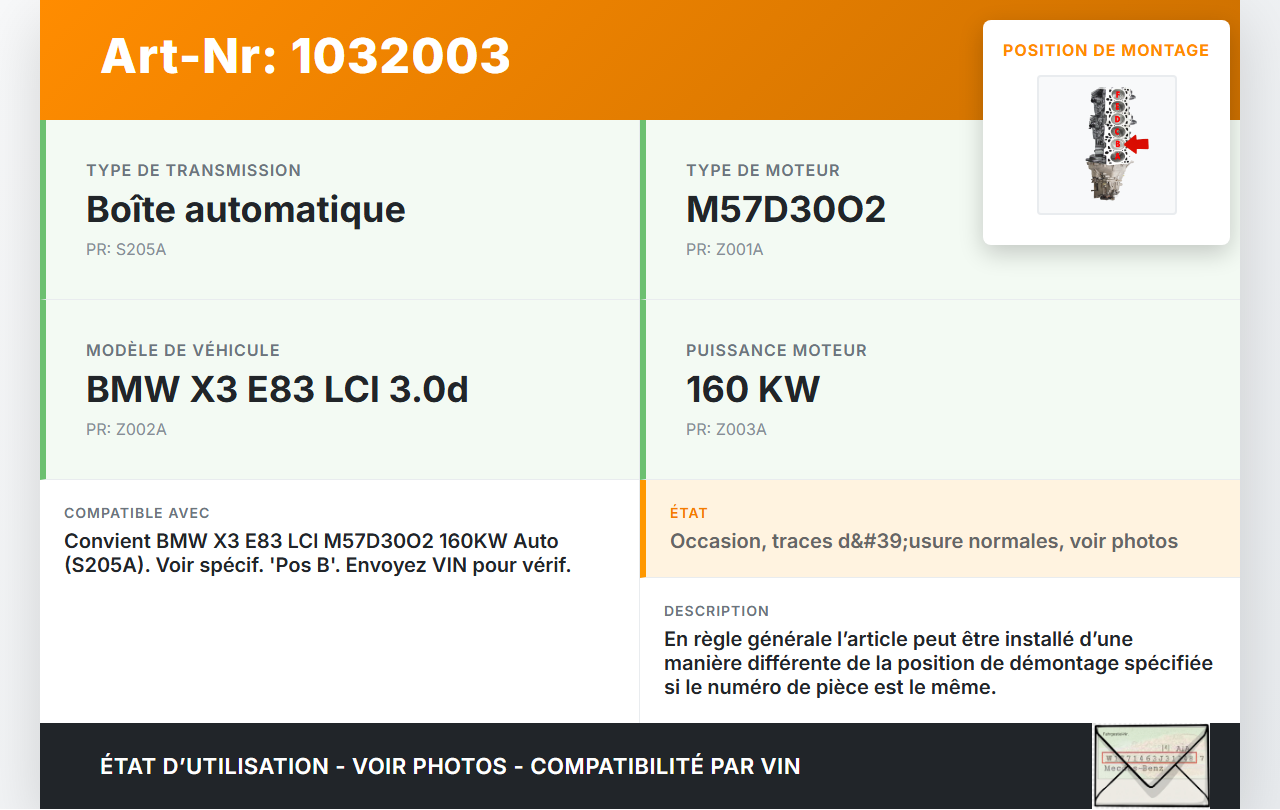Screen dimensions: 1280x810
Task: Click the 'POSITION DE MONTAGE' heading
Action: tap(1106, 51)
